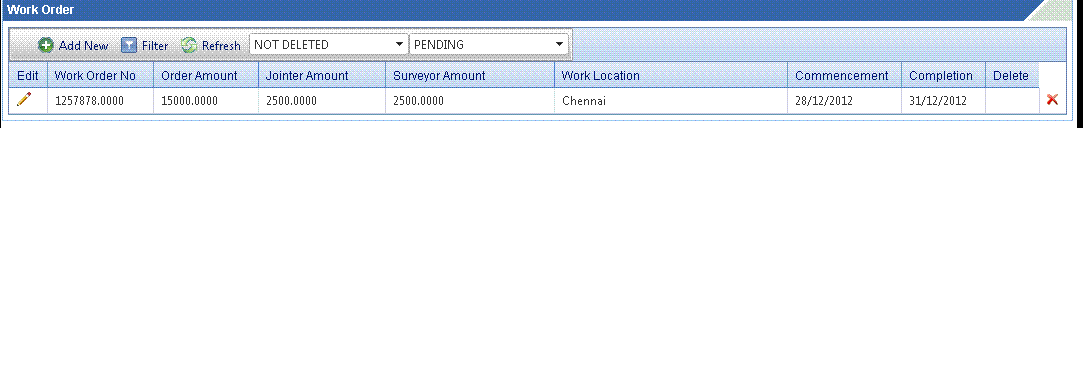Select the cell 15000.0000
The image size is (1083, 384).
click(206, 100)
